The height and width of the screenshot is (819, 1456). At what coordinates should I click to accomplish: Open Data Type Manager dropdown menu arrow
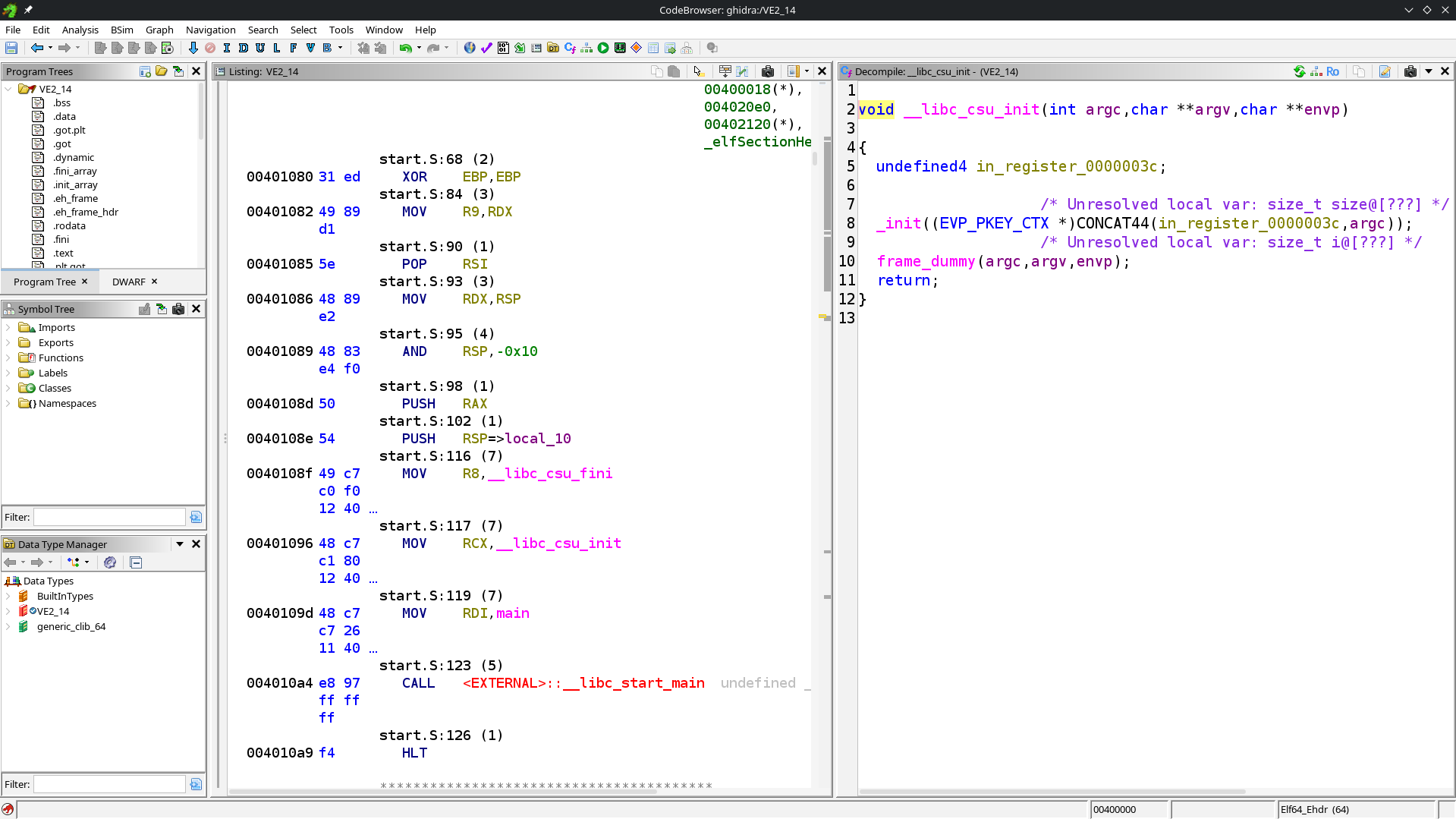[180, 544]
